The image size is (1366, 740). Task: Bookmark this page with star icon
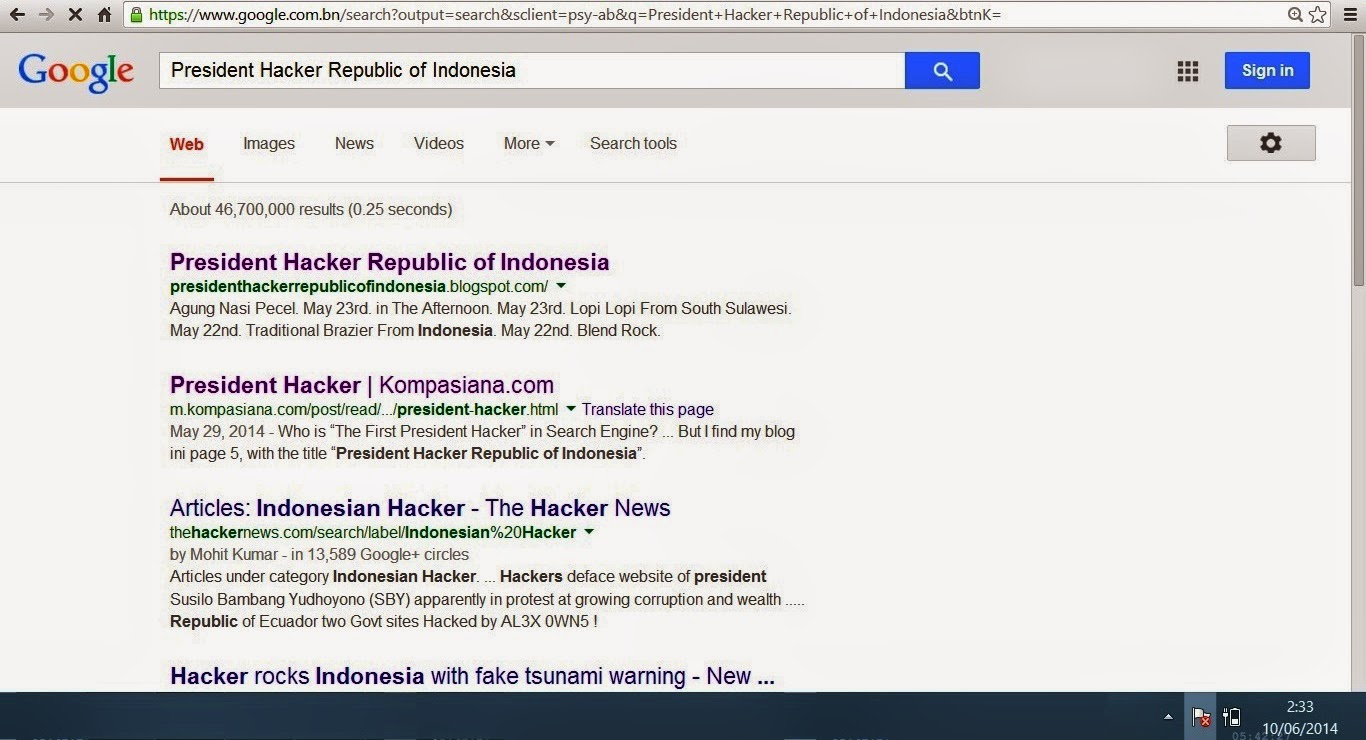coord(1318,15)
